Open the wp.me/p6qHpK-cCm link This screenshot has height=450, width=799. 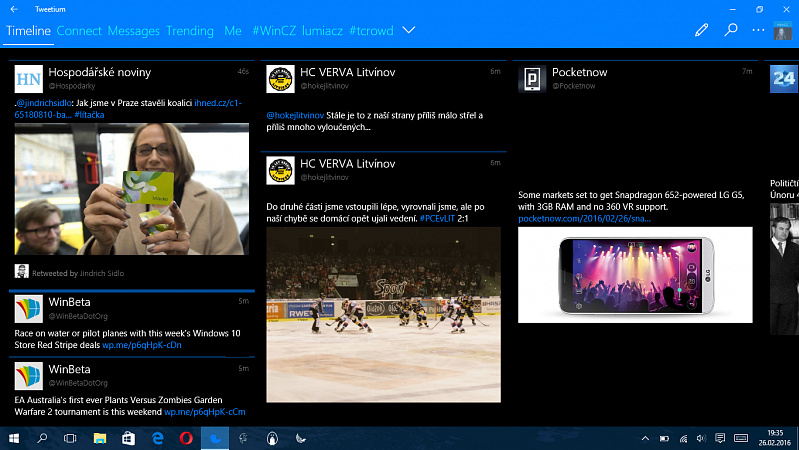[x=204, y=412]
